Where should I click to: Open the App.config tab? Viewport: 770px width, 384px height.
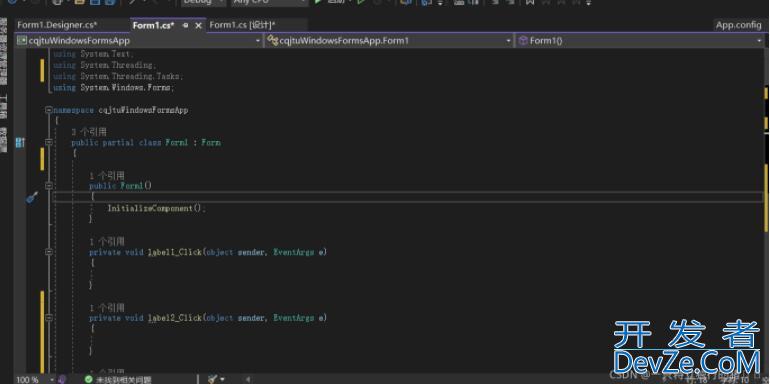738,25
